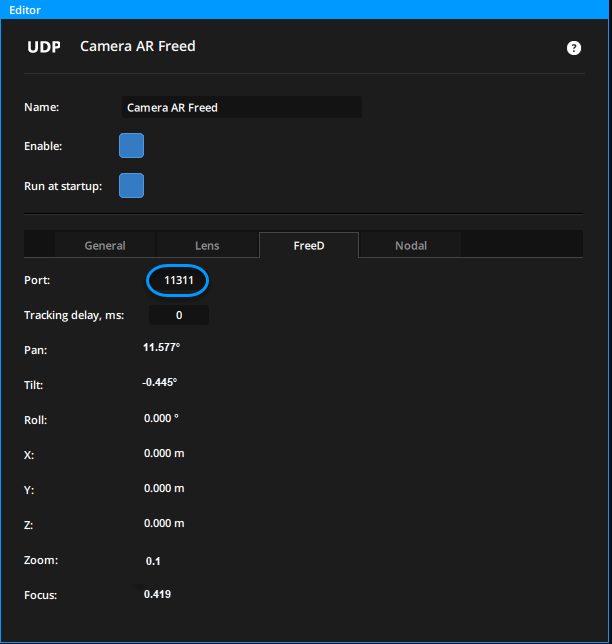Click the Tilt value -0.445°
Viewport: 612px width, 644px height.
point(160,383)
